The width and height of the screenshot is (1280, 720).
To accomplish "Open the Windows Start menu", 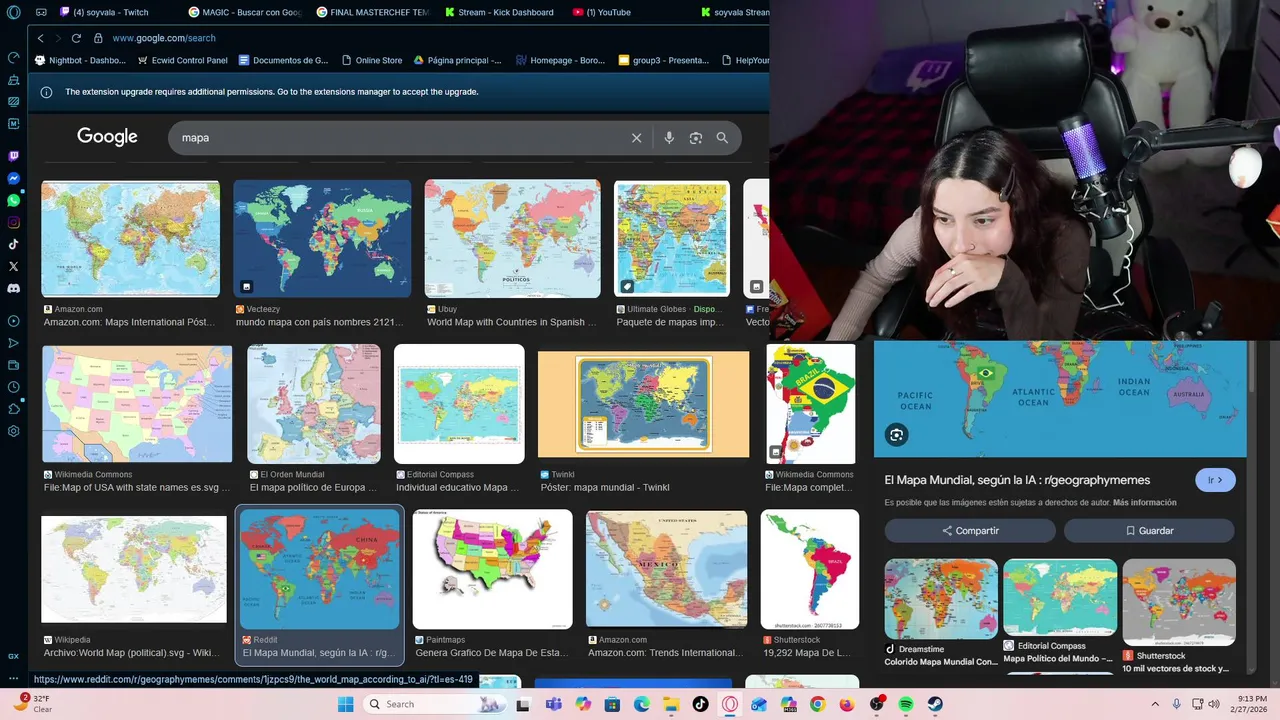I will pyautogui.click(x=345, y=704).
